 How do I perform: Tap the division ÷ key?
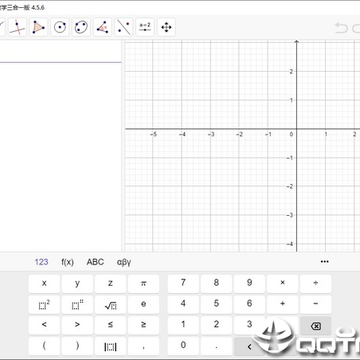pyautogui.click(x=316, y=284)
